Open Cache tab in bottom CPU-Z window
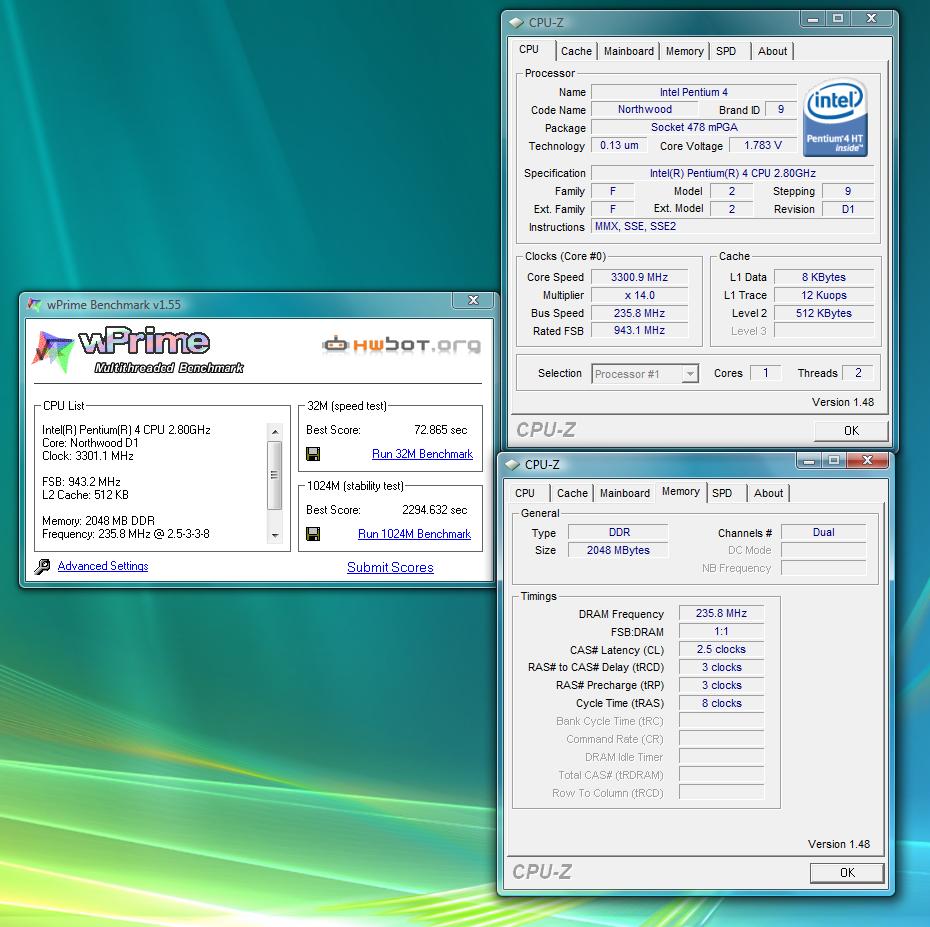The width and height of the screenshot is (930, 927). (x=572, y=493)
